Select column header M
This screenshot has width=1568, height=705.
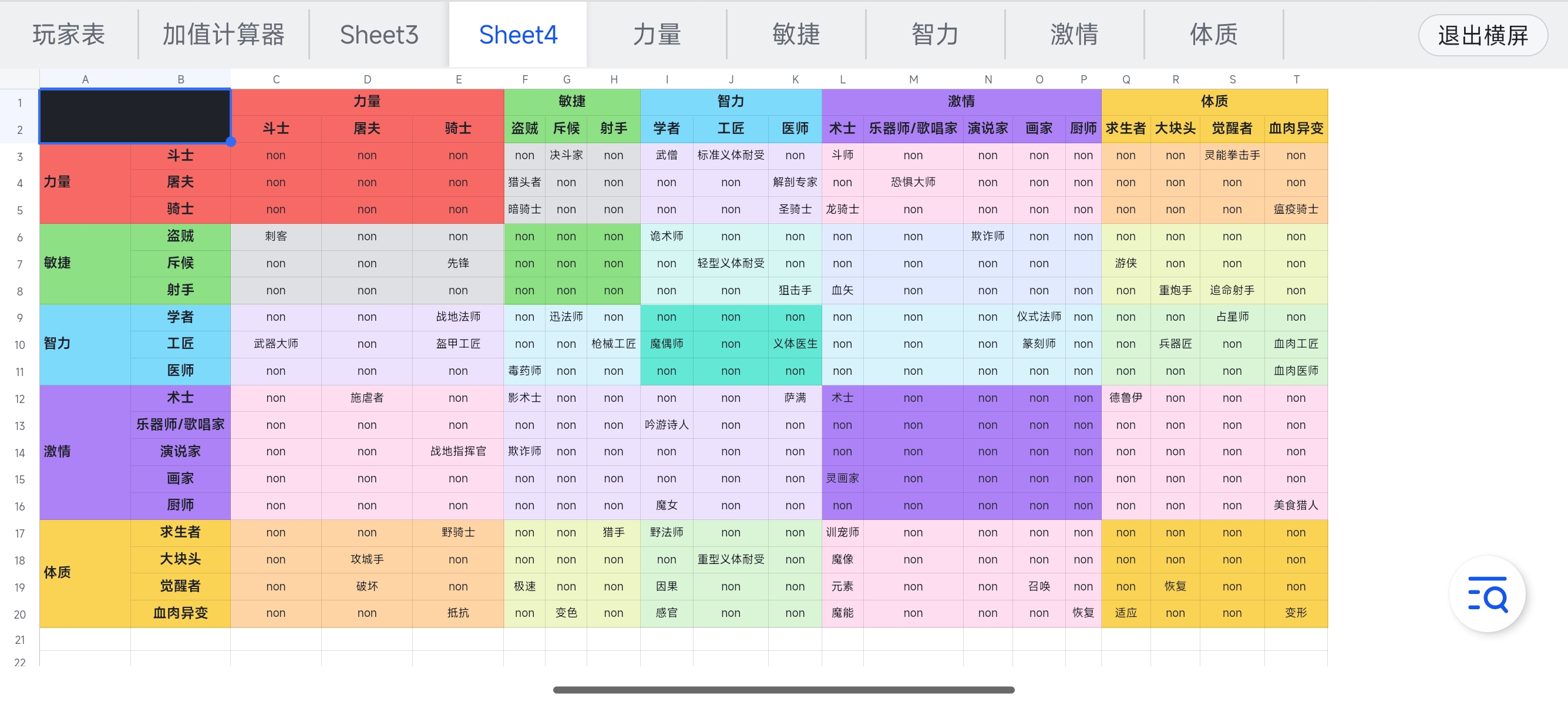[x=913, y=79]
